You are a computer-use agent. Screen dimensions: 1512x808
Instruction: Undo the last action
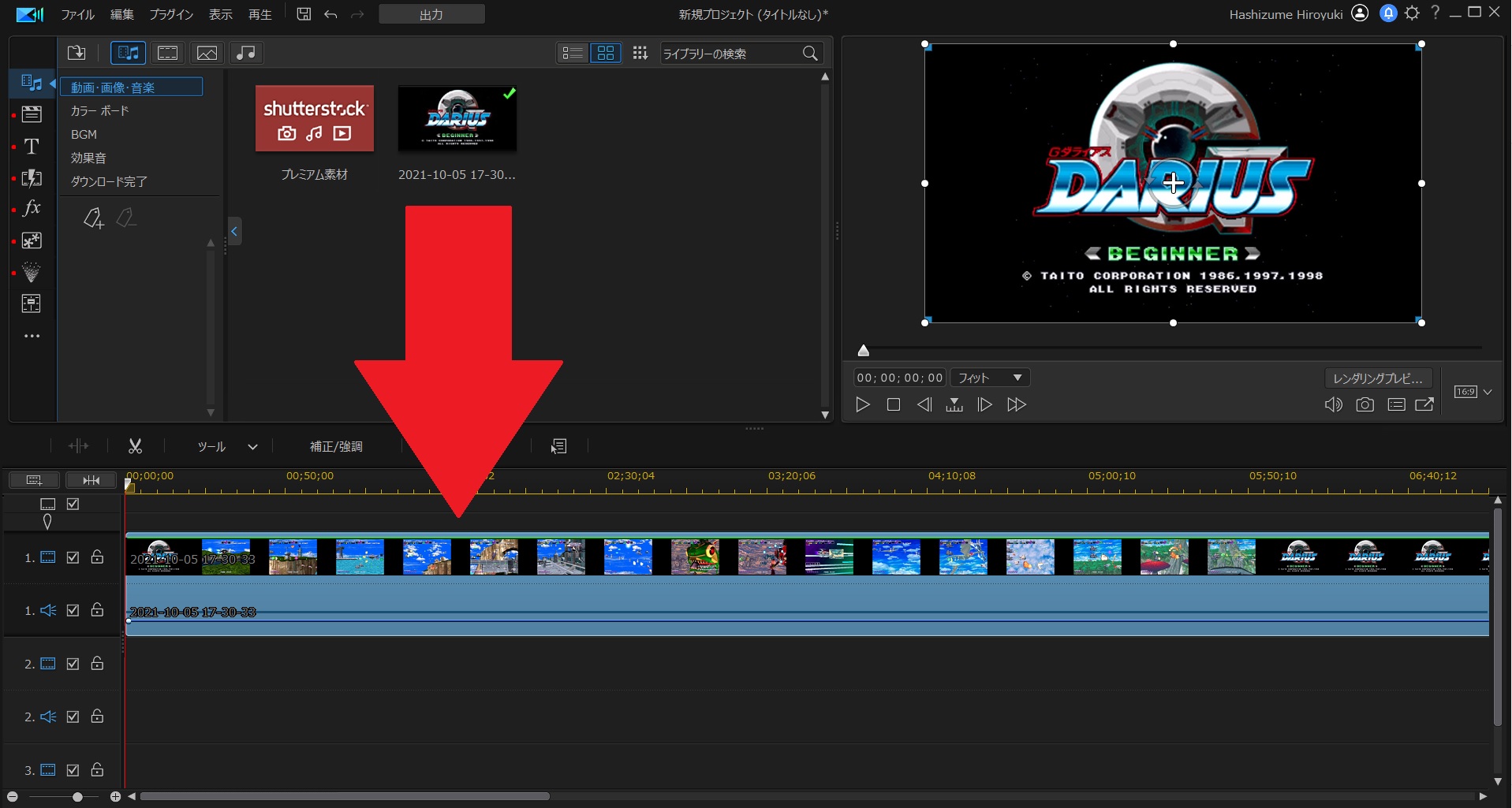pyautogui.click(x=330, y=14)
